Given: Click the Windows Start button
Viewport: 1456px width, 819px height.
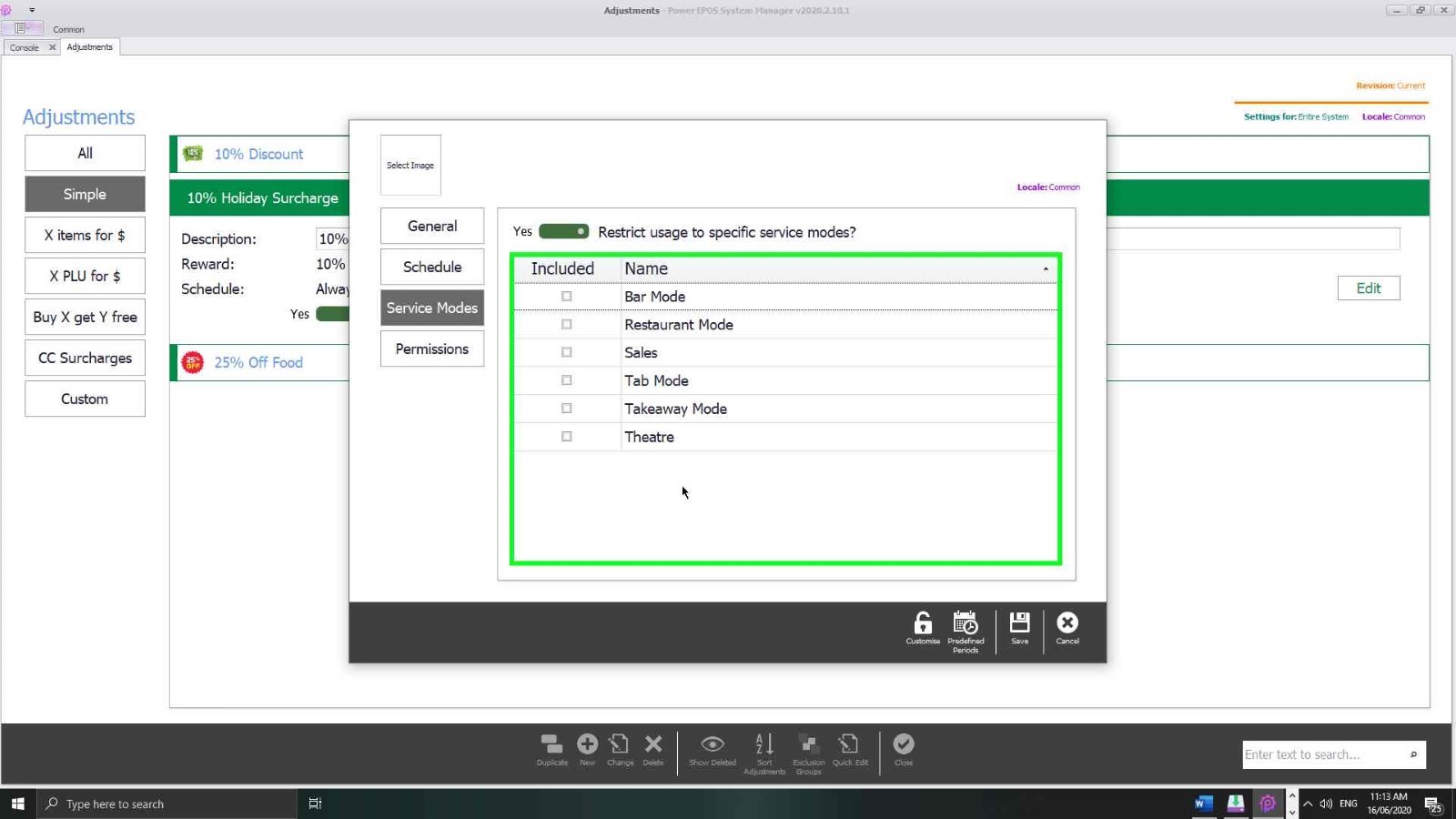Looking at the screenshot, I should click(x=17, y=804).
